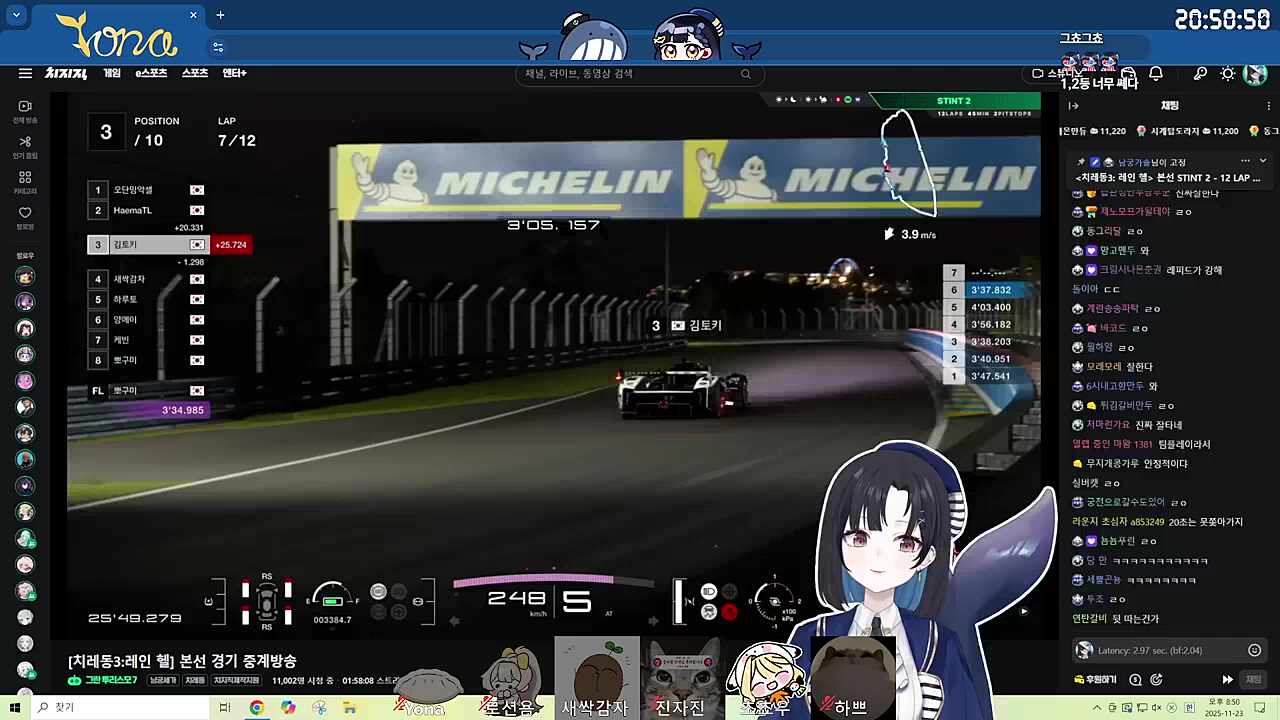This screenshot has width=1280, height=720.
Task: Open 인기 클립 in the sidebar
Action: [25, 147]
